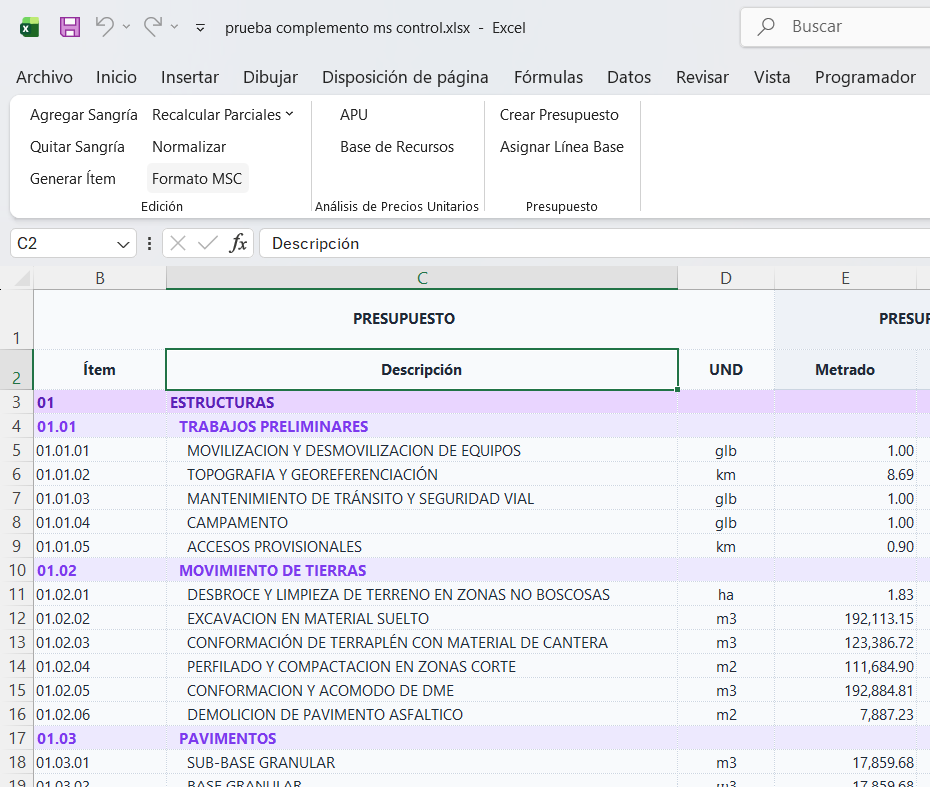Go to Disposición de página tab
Viewport: 930px width, 787px height.
[405, 77]
